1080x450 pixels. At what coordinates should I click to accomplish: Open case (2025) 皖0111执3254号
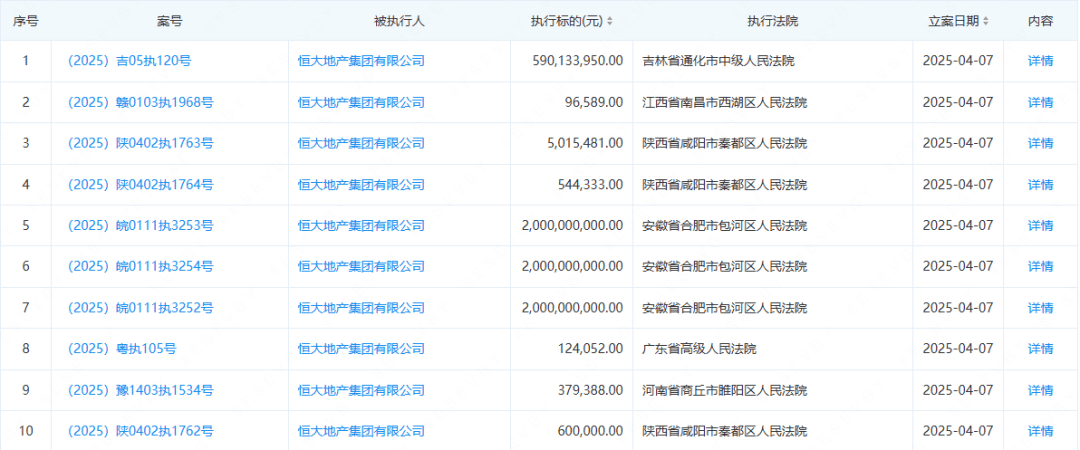click(x=141, y=266)
